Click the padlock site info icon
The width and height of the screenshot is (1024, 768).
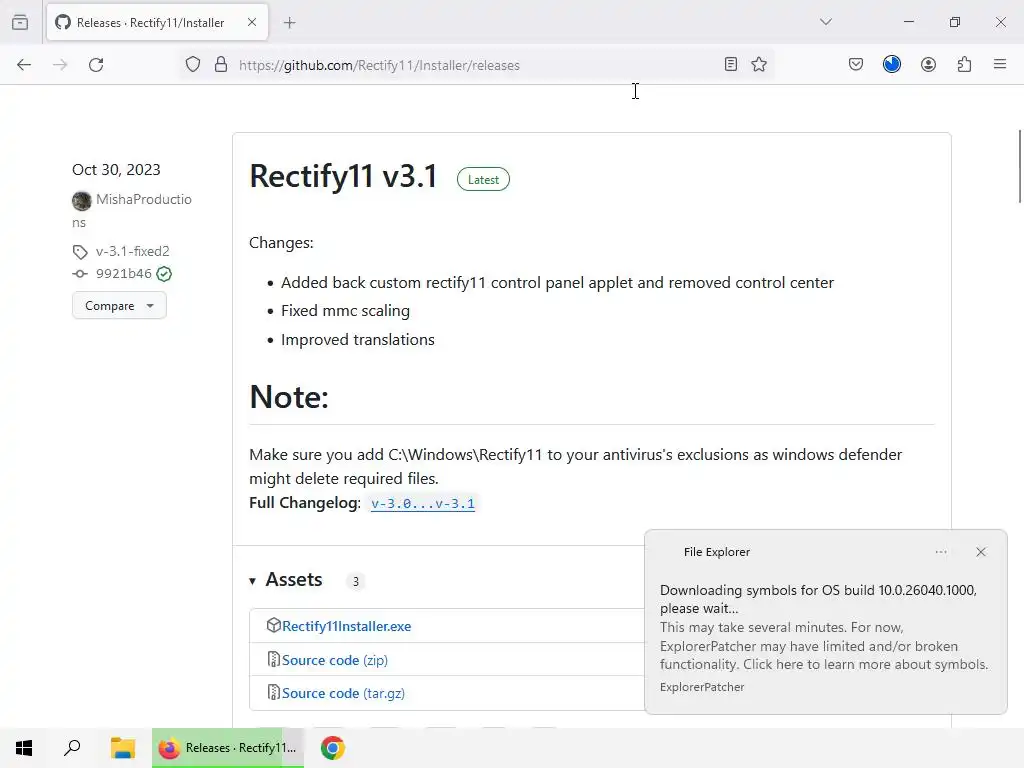(221, 65)
